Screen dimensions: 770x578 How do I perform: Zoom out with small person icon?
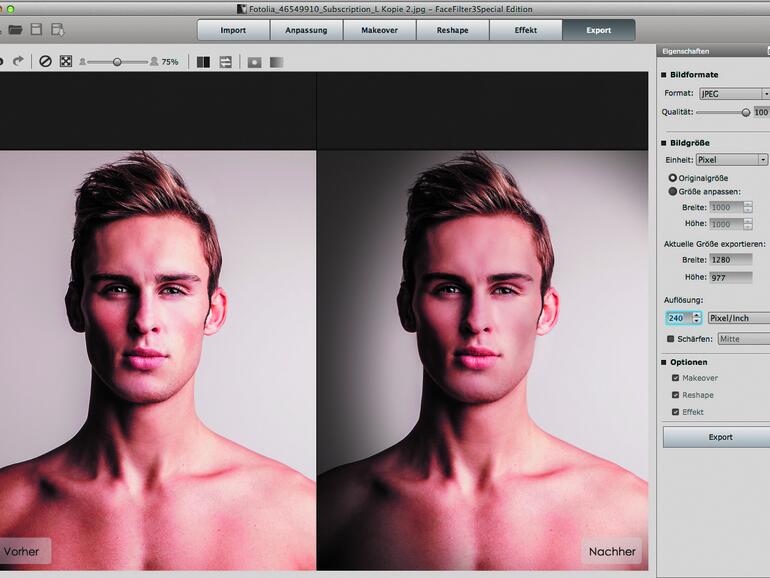click(x=82, y=62)
